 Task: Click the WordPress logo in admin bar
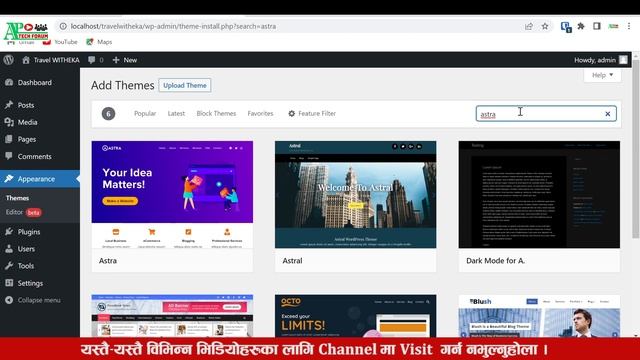8,60
